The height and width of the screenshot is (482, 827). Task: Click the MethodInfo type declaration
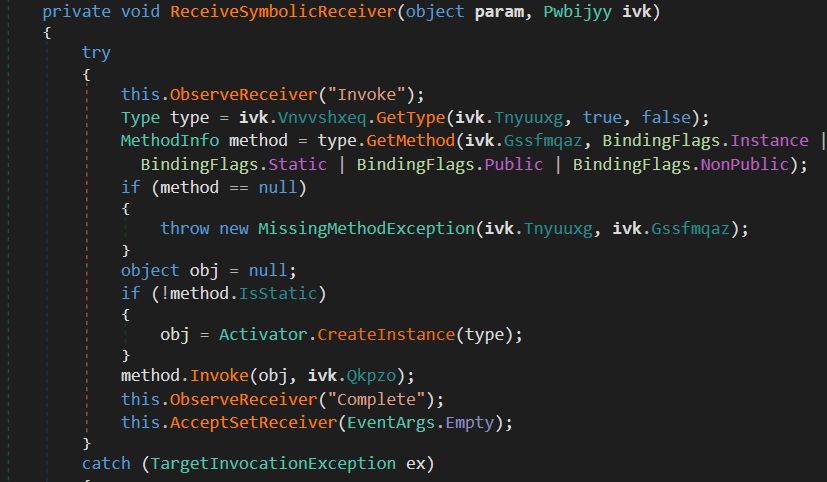click(x=170, y=140)
